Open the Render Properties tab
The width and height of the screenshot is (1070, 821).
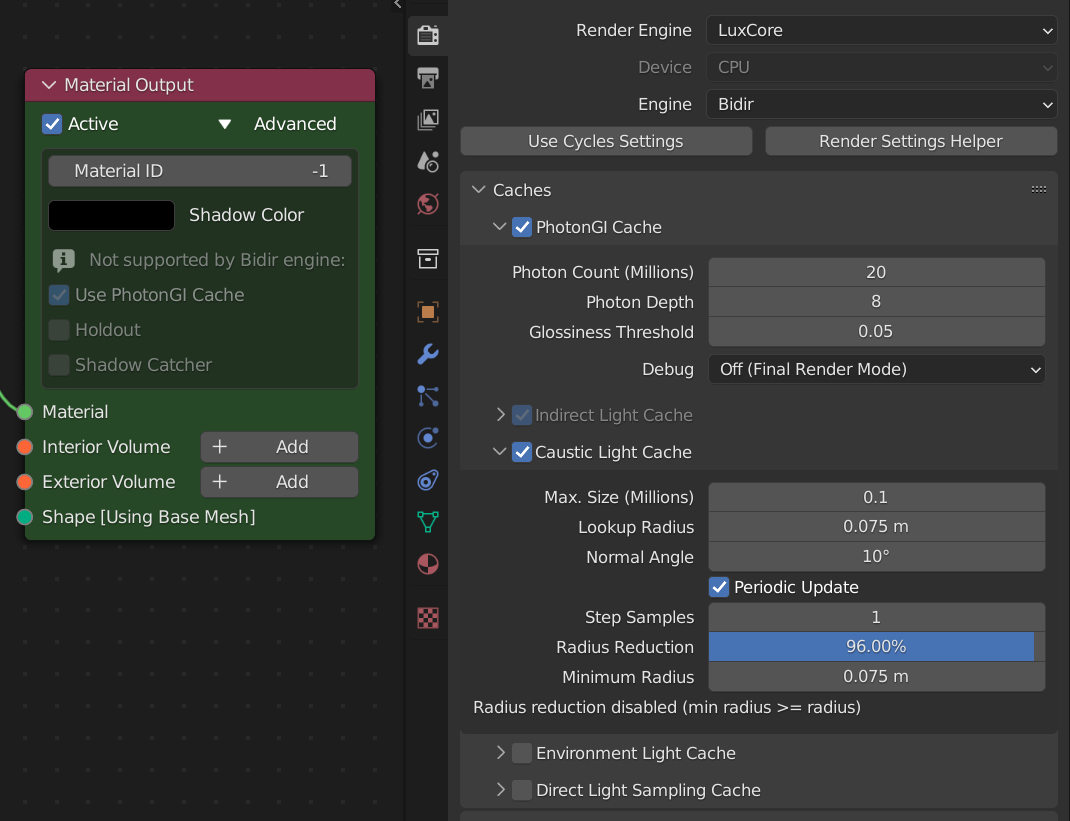427,34
